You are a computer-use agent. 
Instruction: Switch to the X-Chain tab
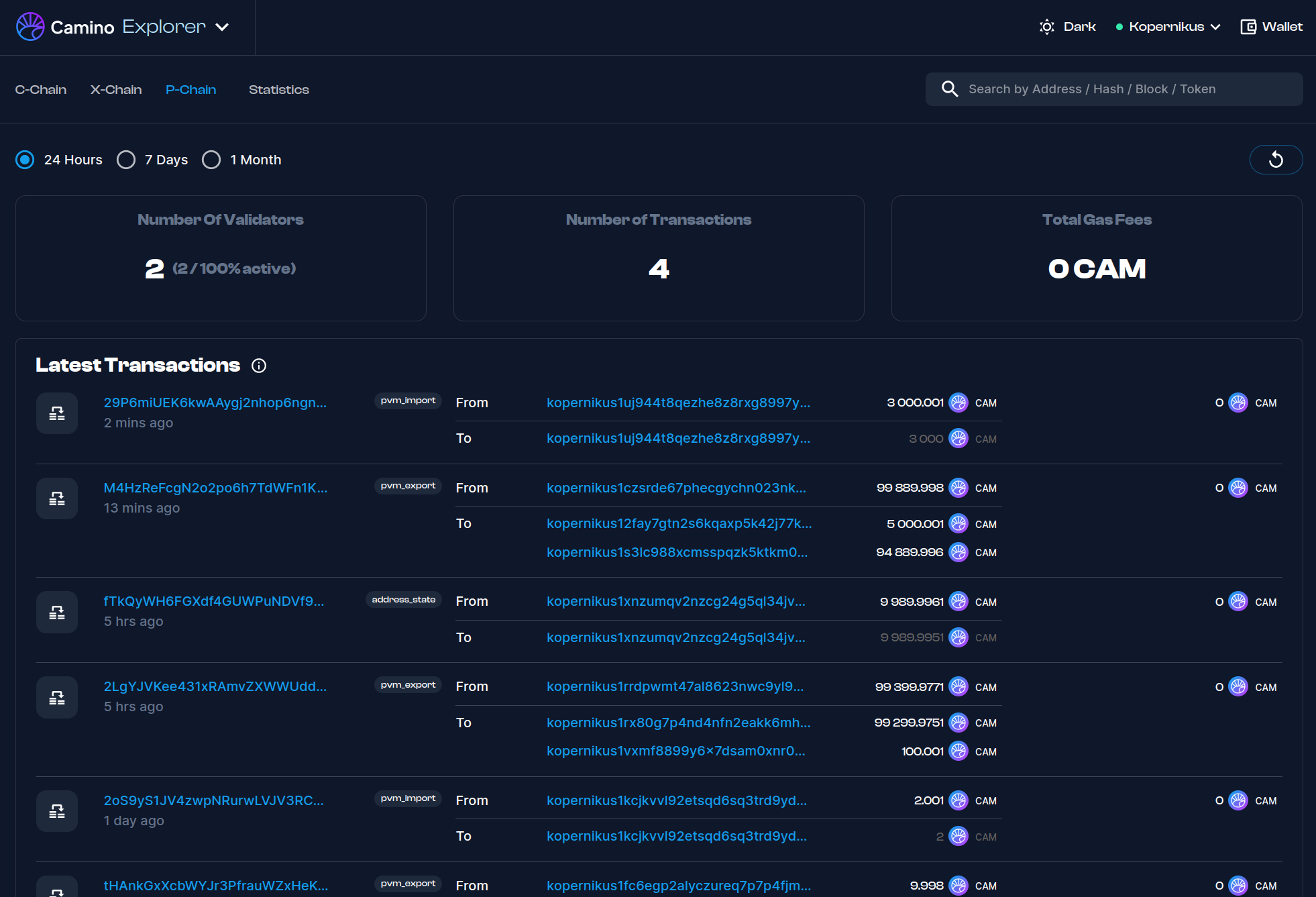[116, 89]
